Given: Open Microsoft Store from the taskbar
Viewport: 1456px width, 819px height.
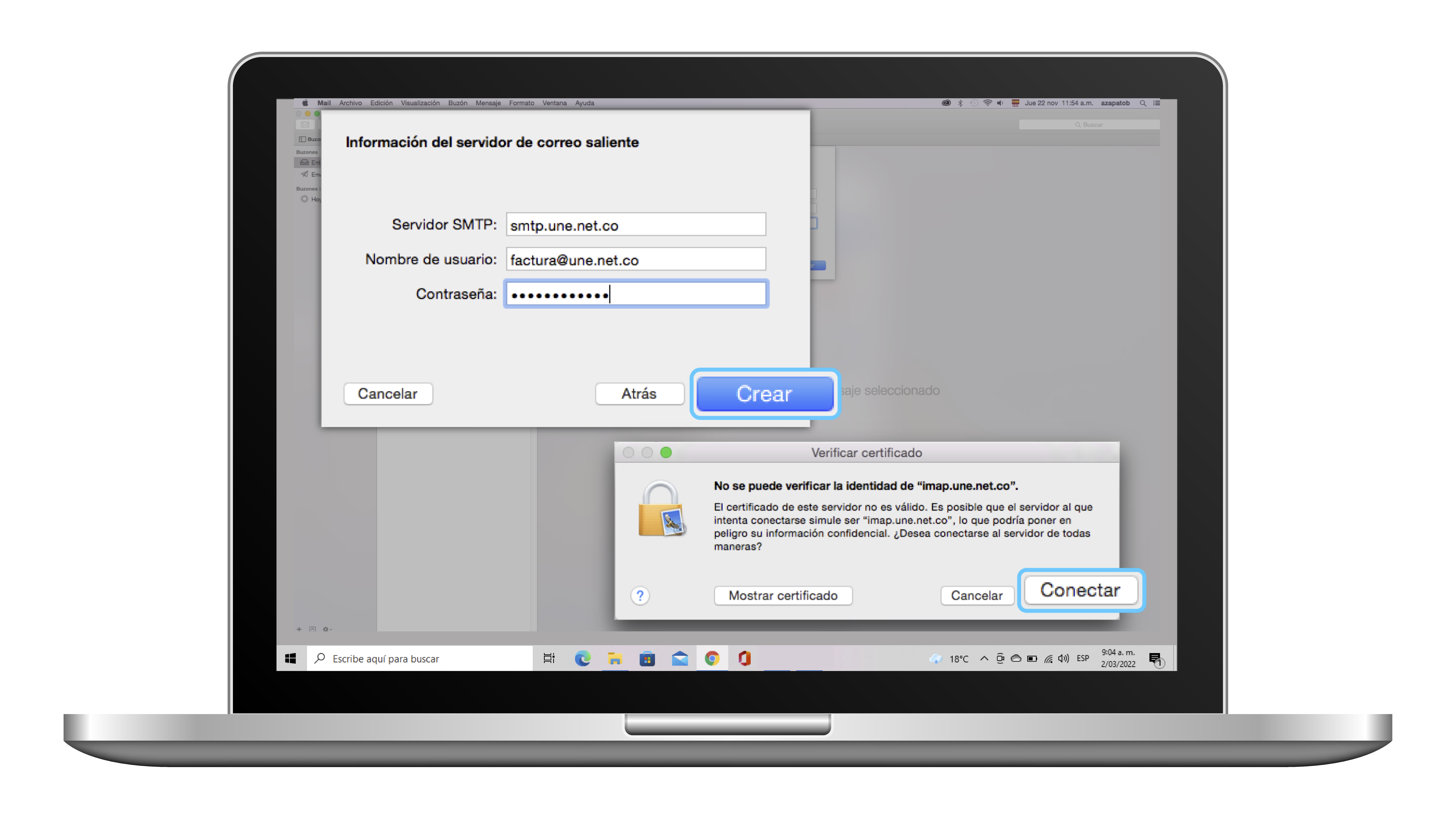Looking at the screenshot, I should click(x=647, y=658).
